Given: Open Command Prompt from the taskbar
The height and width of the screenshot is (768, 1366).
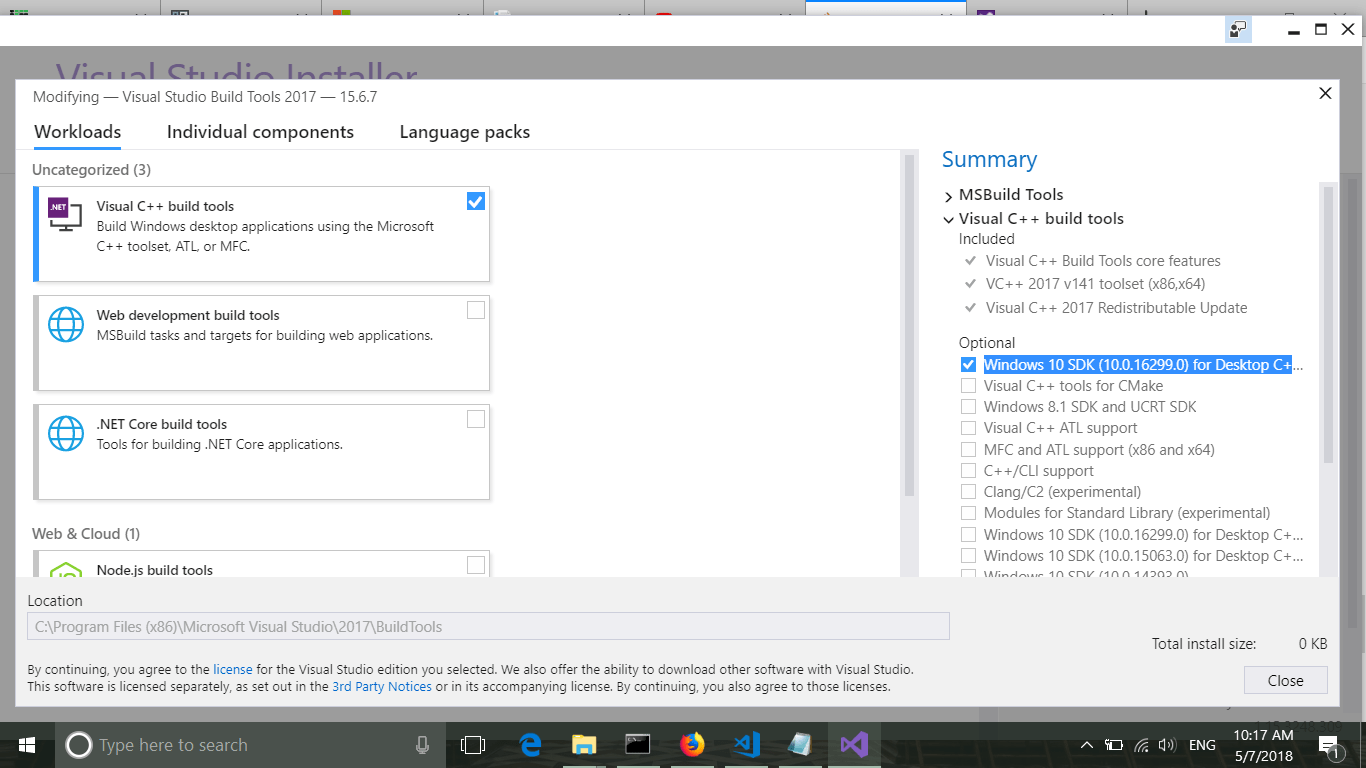Looking at the screenshot, I should [x=638, y=745].
